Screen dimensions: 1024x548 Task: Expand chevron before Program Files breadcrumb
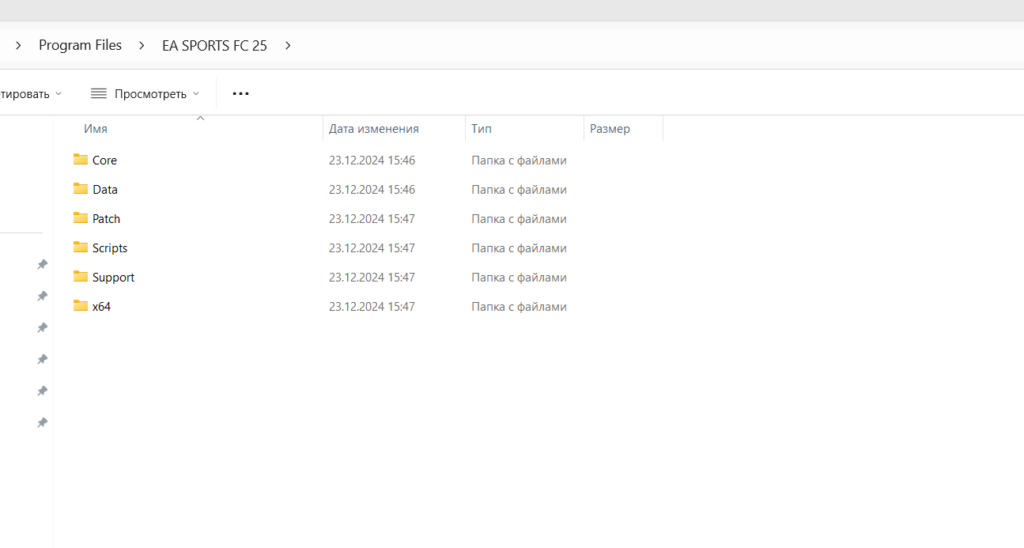click(18, 45)
